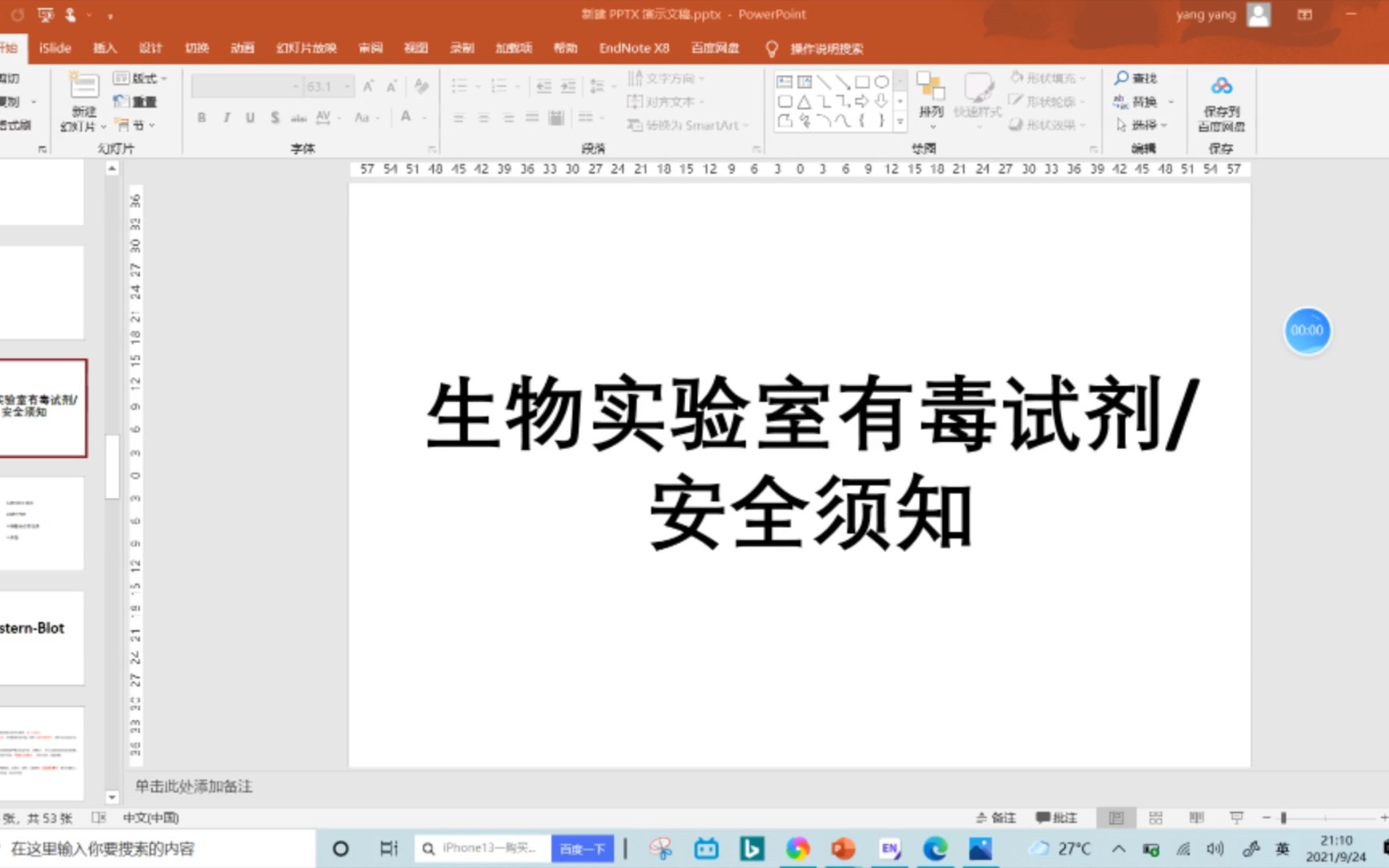
Task: Open the Find (查找) command
Action: [x=1142, y=78]
